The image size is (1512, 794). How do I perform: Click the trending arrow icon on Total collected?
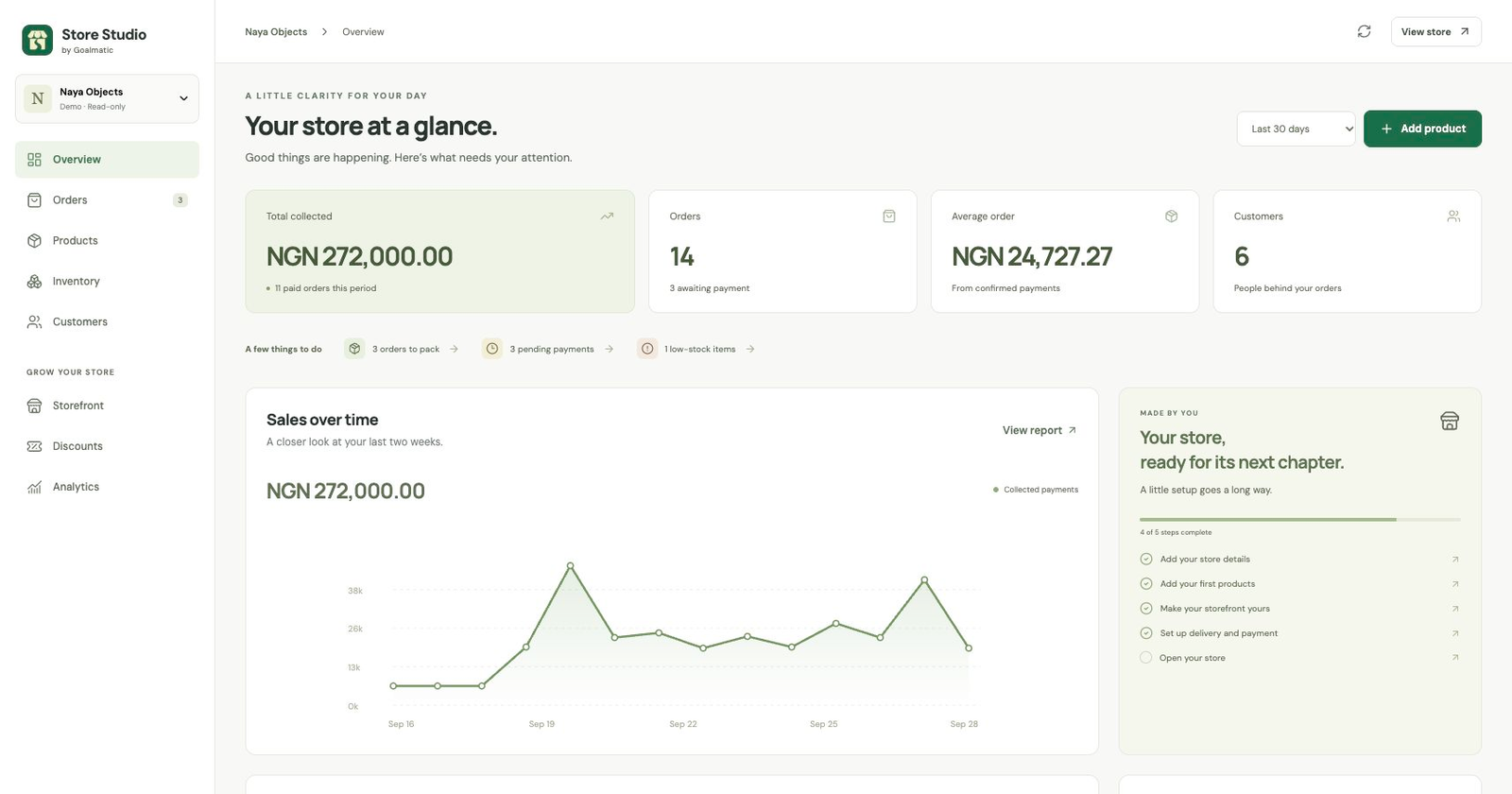pyautogui.click(x=607, y=216)
